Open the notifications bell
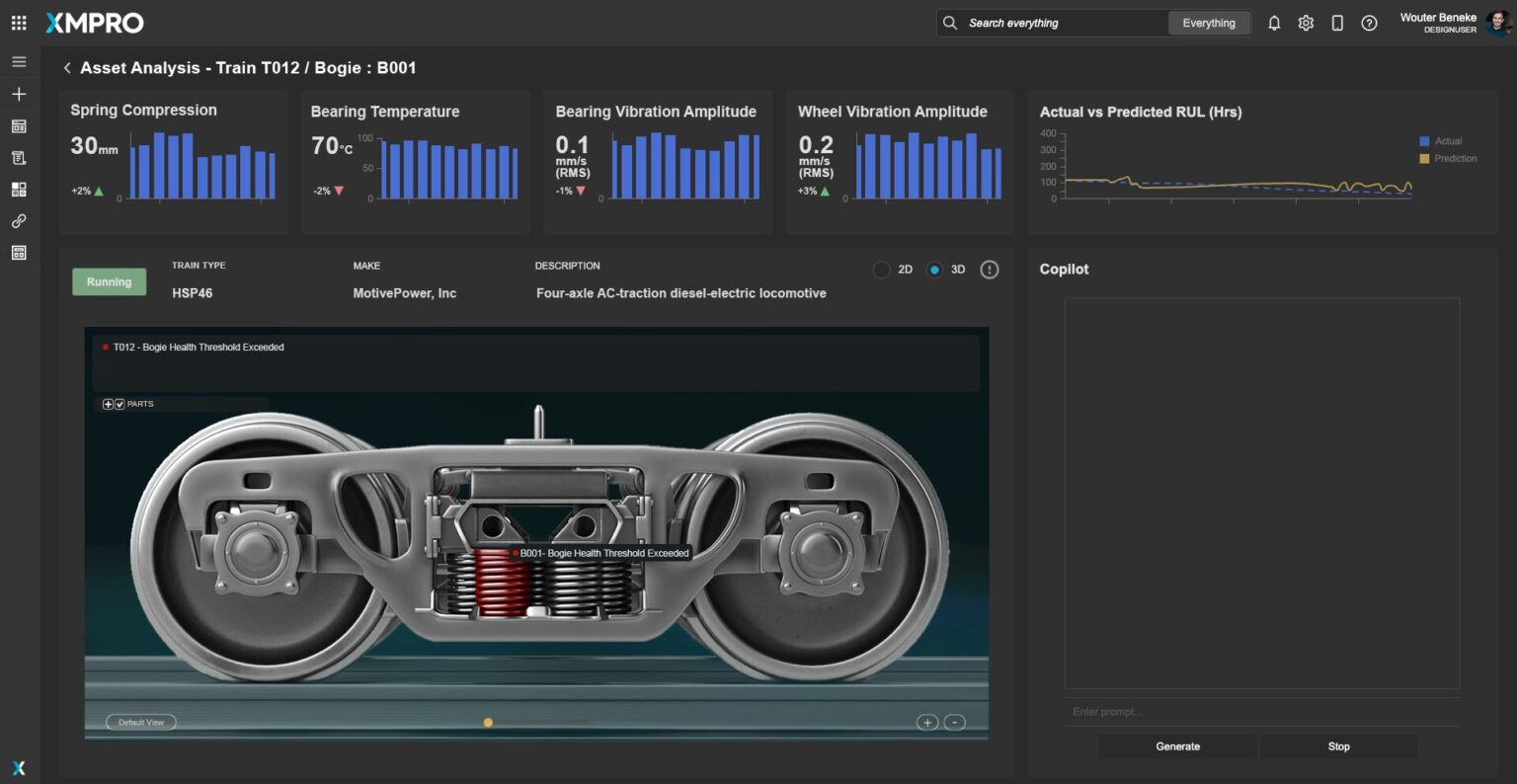Screen dimensions: 1517x784 [x=1274, y=23]
